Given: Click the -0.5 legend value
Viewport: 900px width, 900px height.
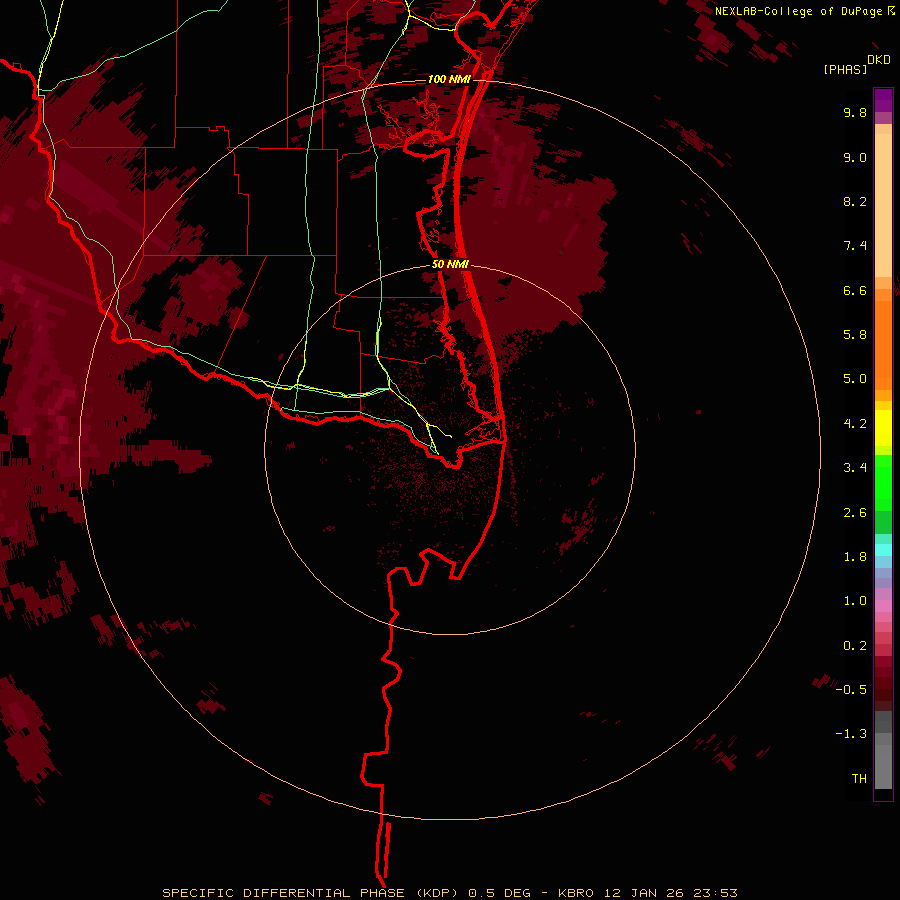Looking at the screenshot, I should pos(851,690).
